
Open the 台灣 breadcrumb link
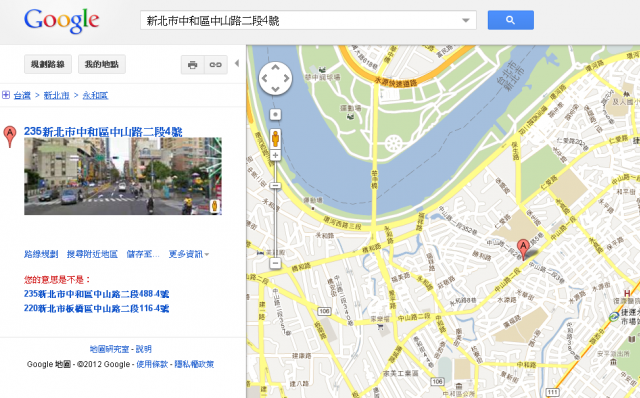point(22,96)
